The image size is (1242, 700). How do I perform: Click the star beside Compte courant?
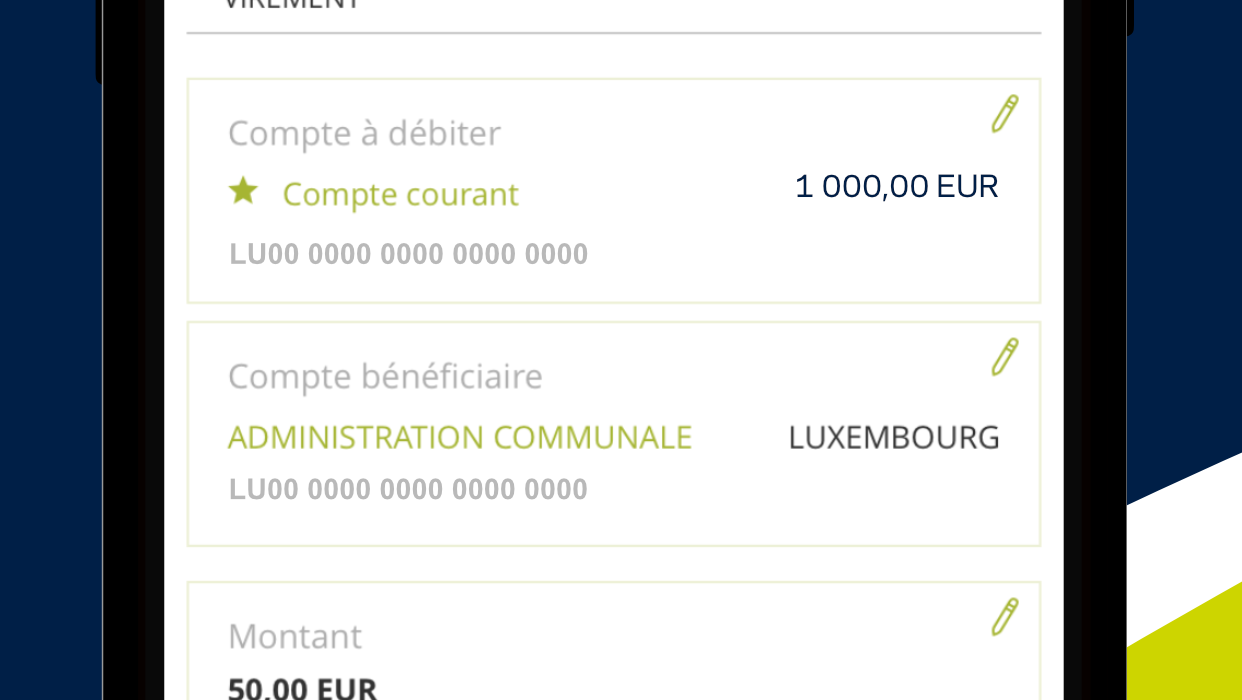click(243, 191)
